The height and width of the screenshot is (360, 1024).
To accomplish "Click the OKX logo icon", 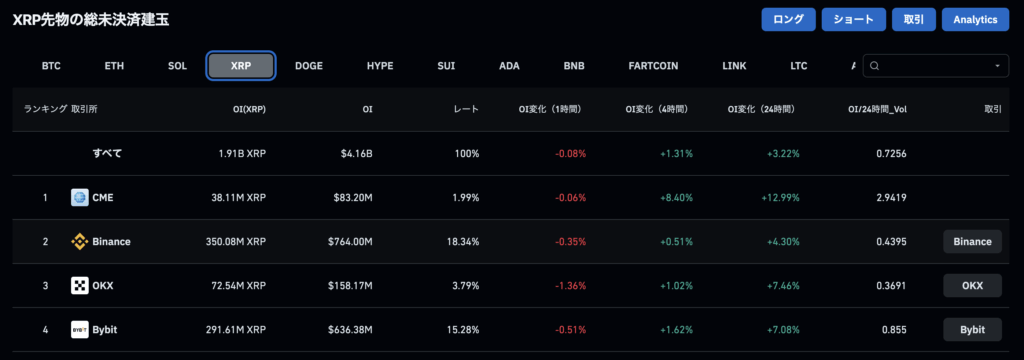I will pos(80,286).
